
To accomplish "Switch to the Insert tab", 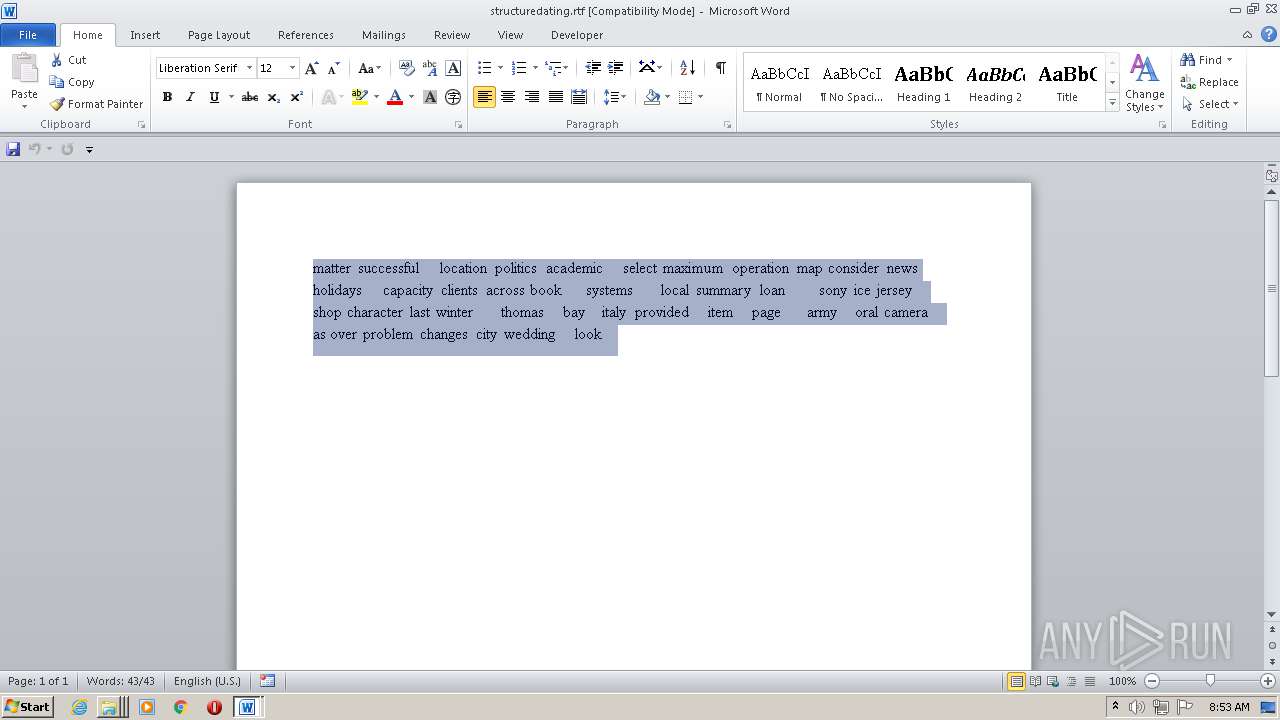I will (145, 35).
